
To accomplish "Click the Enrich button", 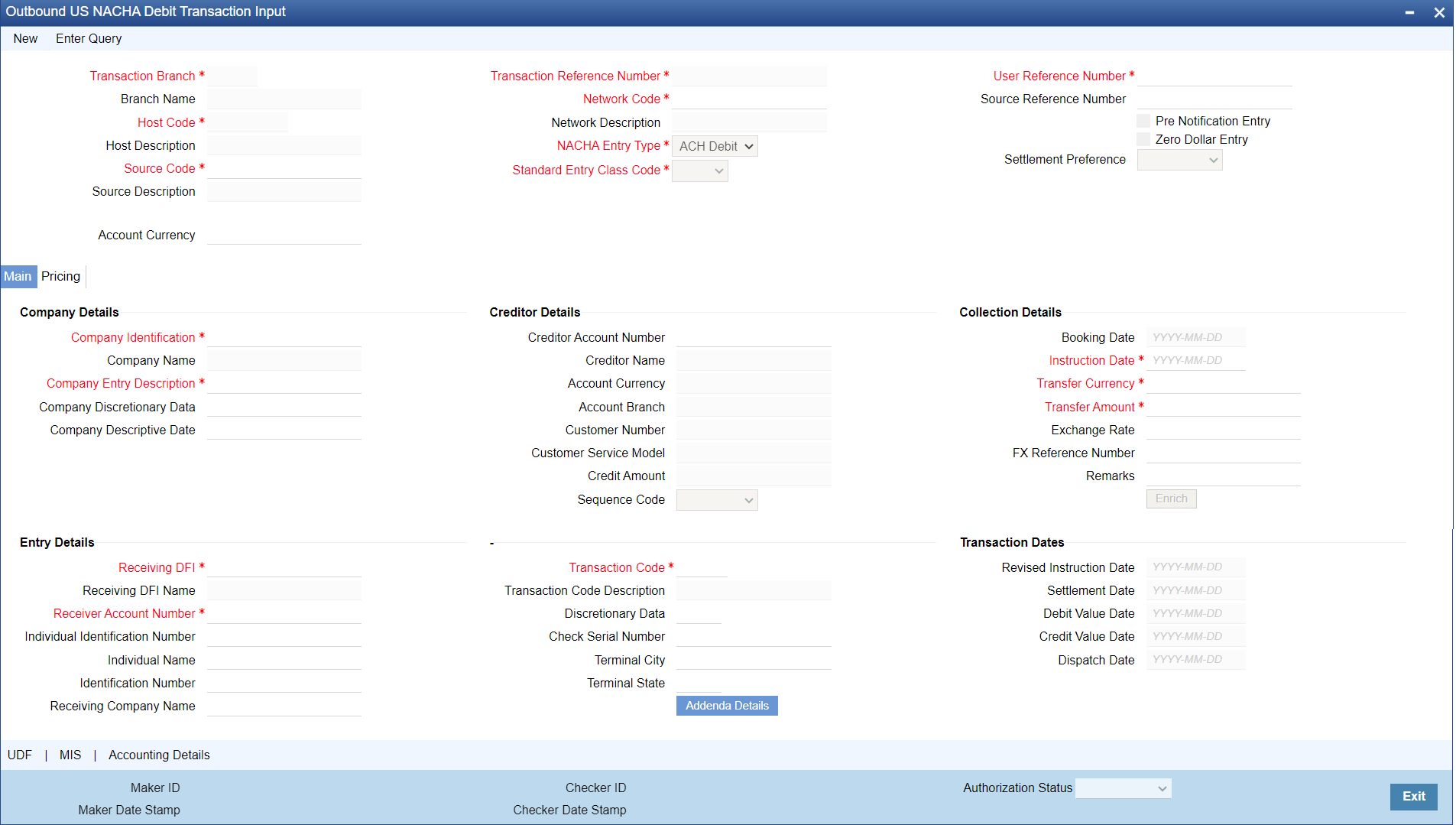I will coord(1171,499).
